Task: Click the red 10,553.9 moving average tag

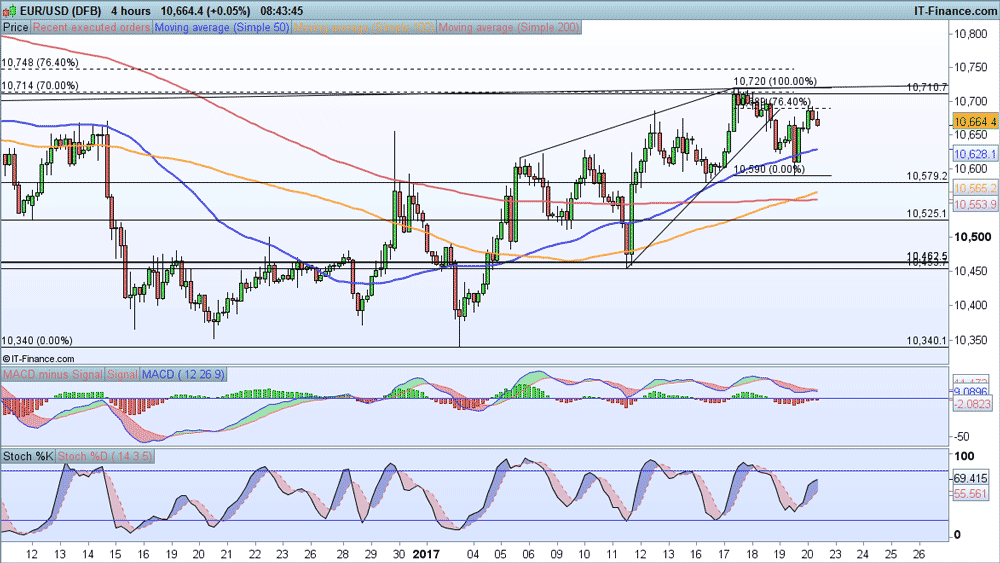Action: (975, 204)
